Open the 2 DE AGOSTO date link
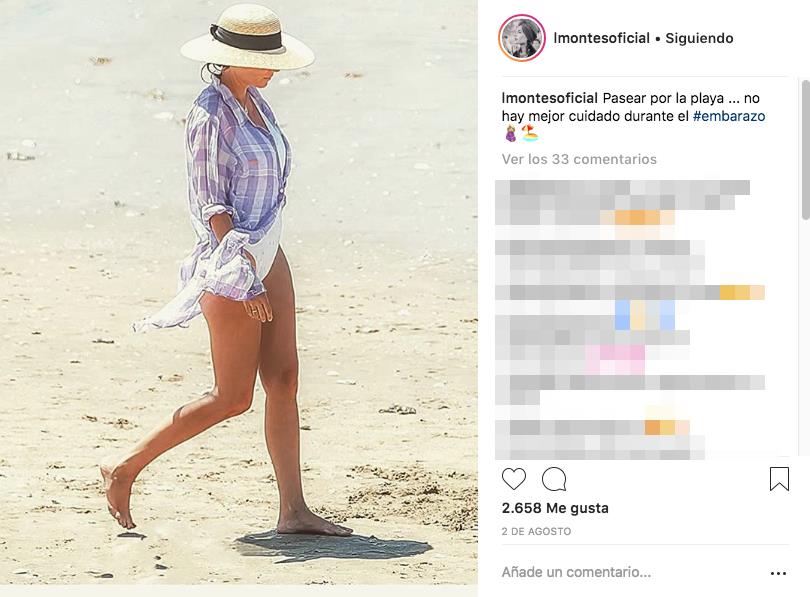This screenshot has height=597, width=810. pyautogui.click(x=536, y=531)
